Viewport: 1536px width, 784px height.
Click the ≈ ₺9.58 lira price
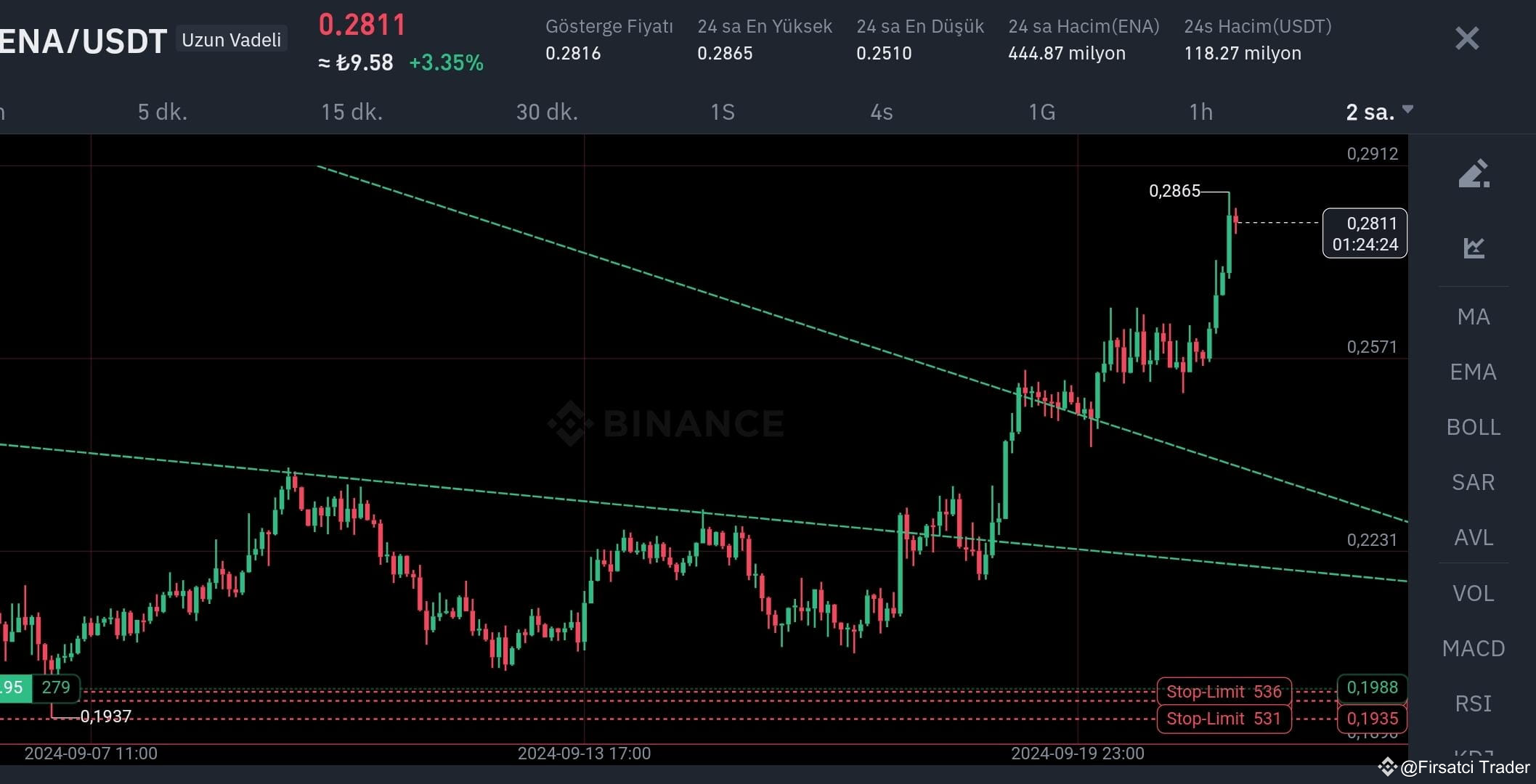[x=356, y=62]
